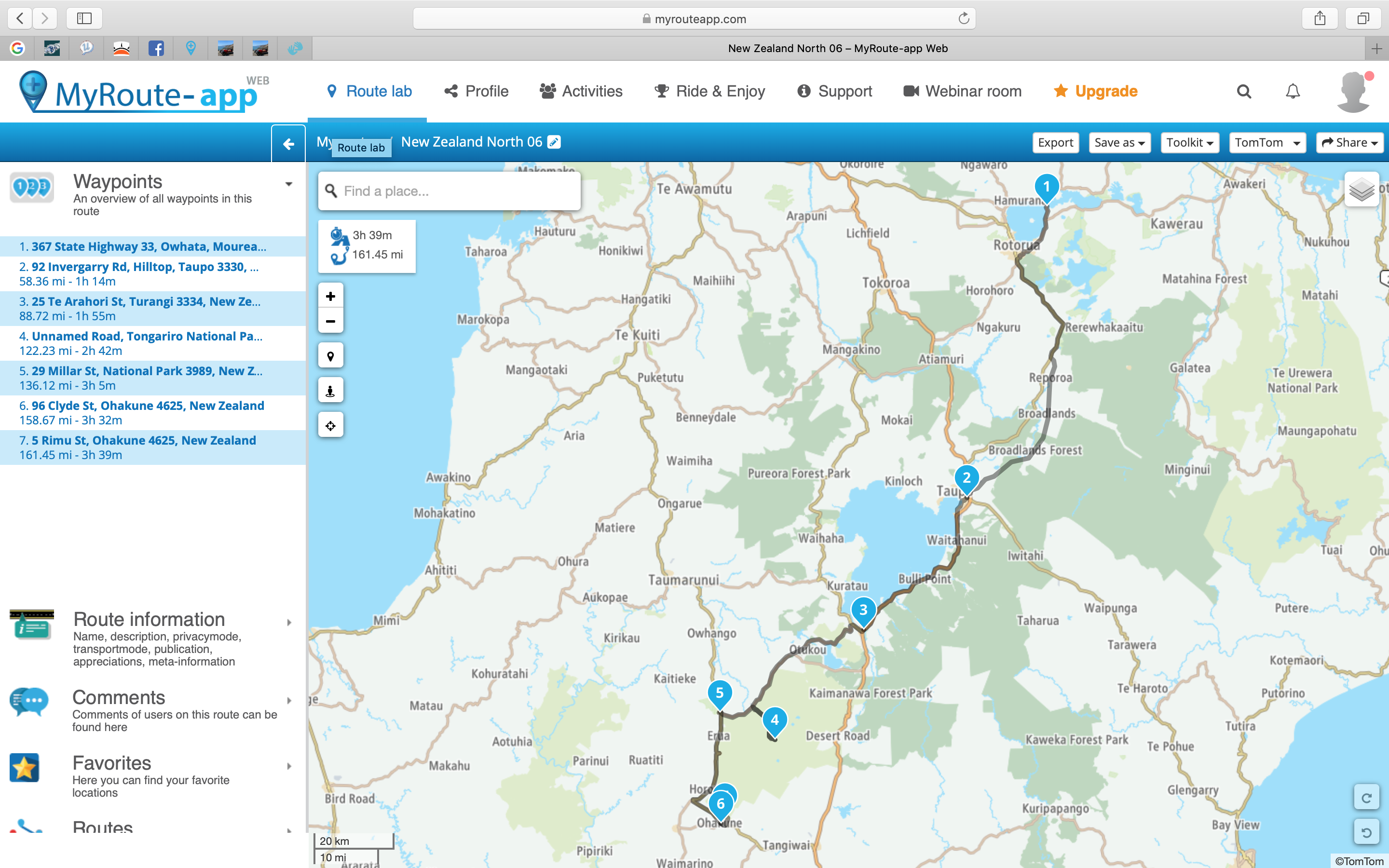Open the street view person tool
The width and height of the screenshot is (1389, 868).
[x=330, y=391]
